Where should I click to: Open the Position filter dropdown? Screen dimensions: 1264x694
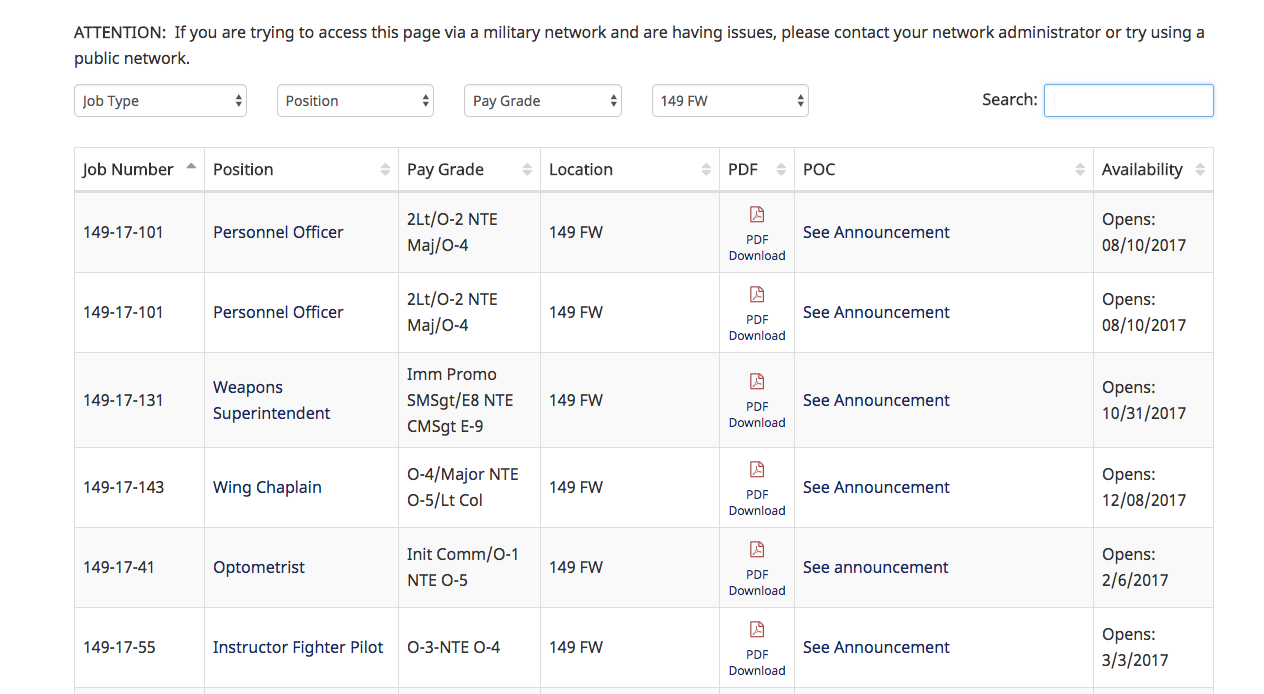click(x=355, y=101)
